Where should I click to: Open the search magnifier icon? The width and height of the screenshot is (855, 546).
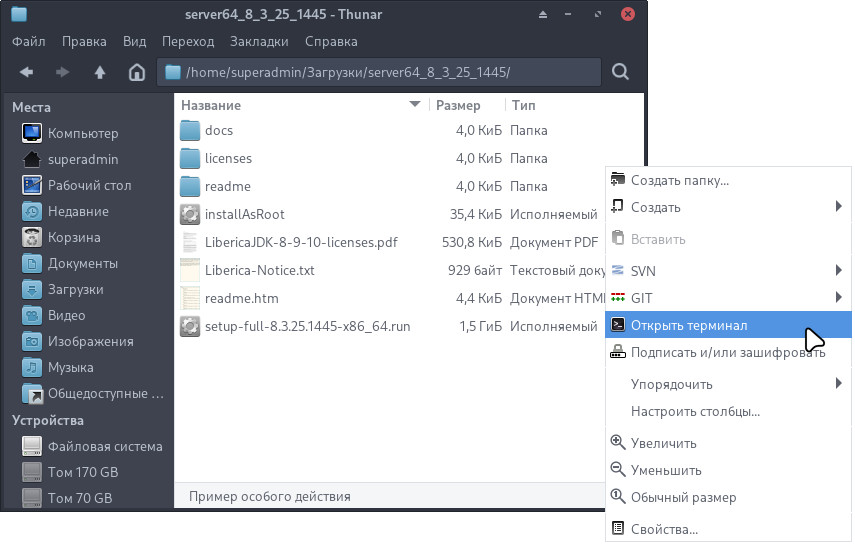pyautogui.click(x=620, y=72)
